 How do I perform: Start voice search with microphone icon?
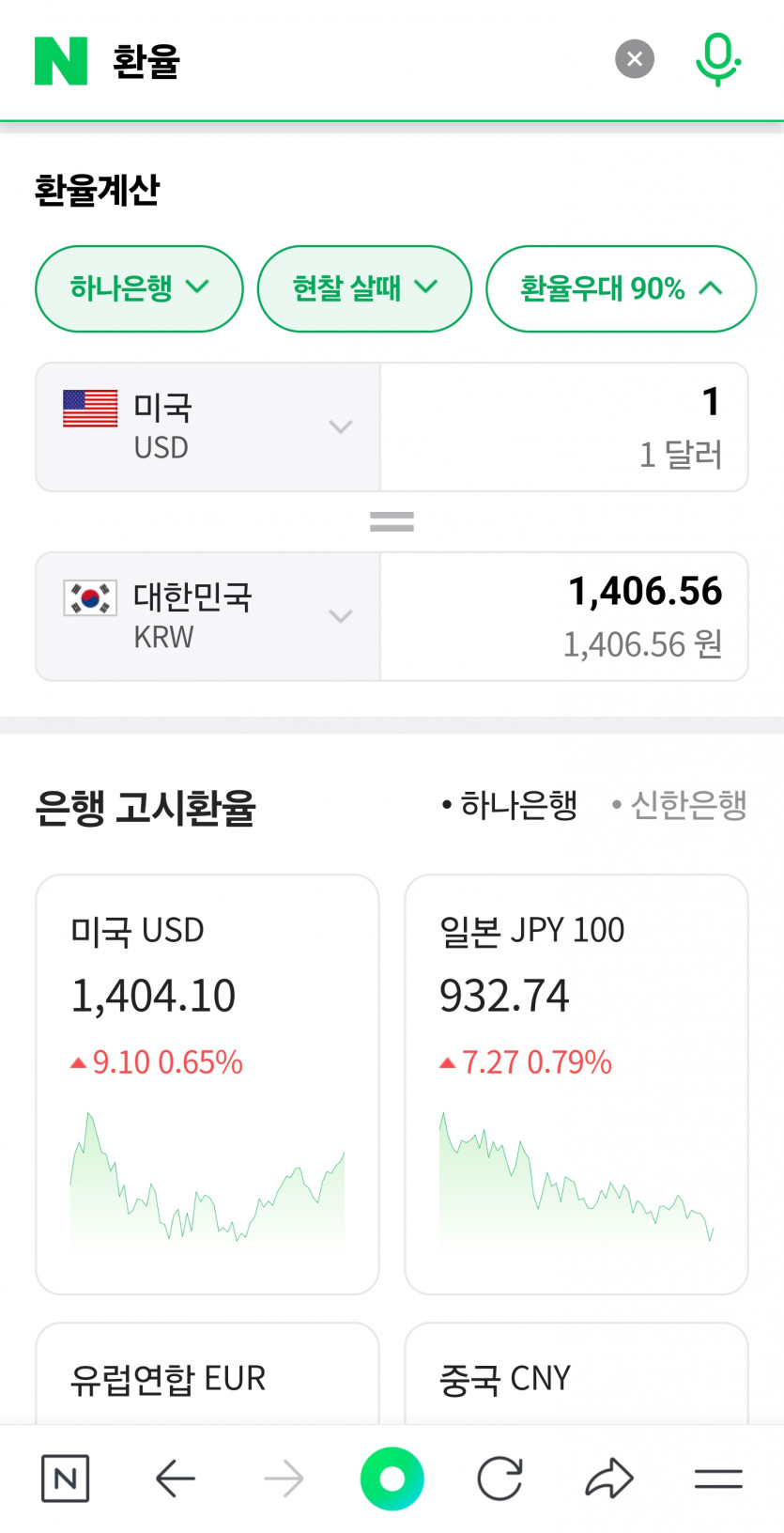coord(718,59)
